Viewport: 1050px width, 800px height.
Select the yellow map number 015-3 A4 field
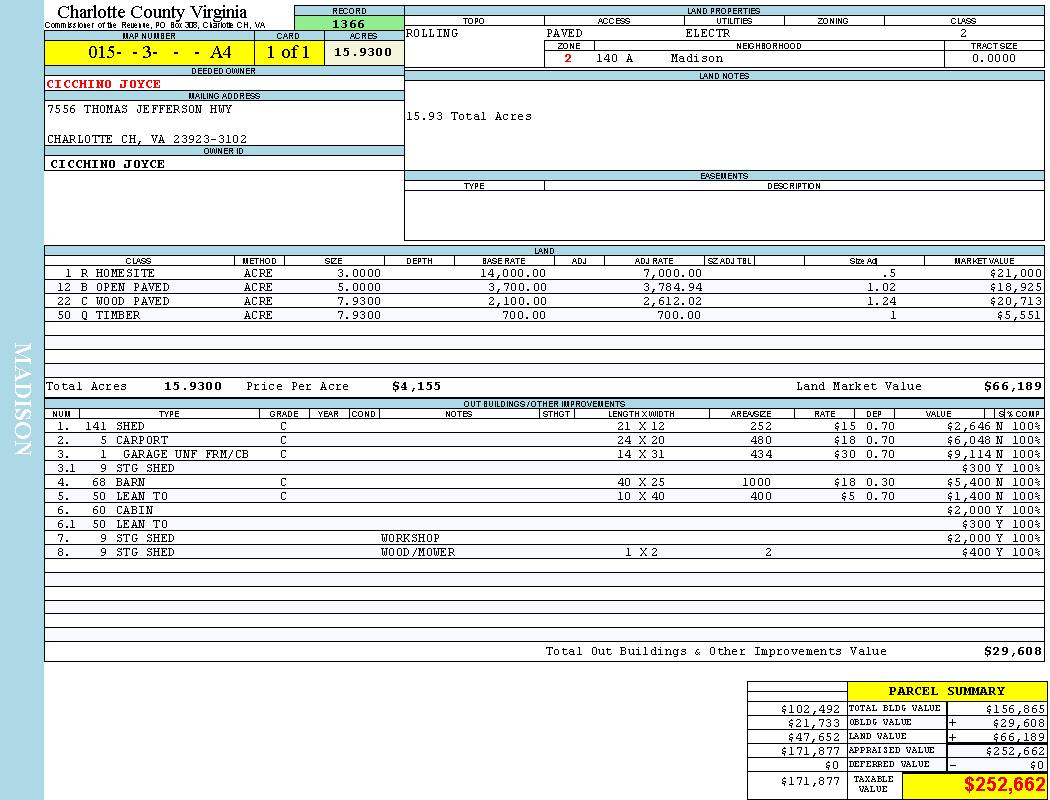coord(148,53)
